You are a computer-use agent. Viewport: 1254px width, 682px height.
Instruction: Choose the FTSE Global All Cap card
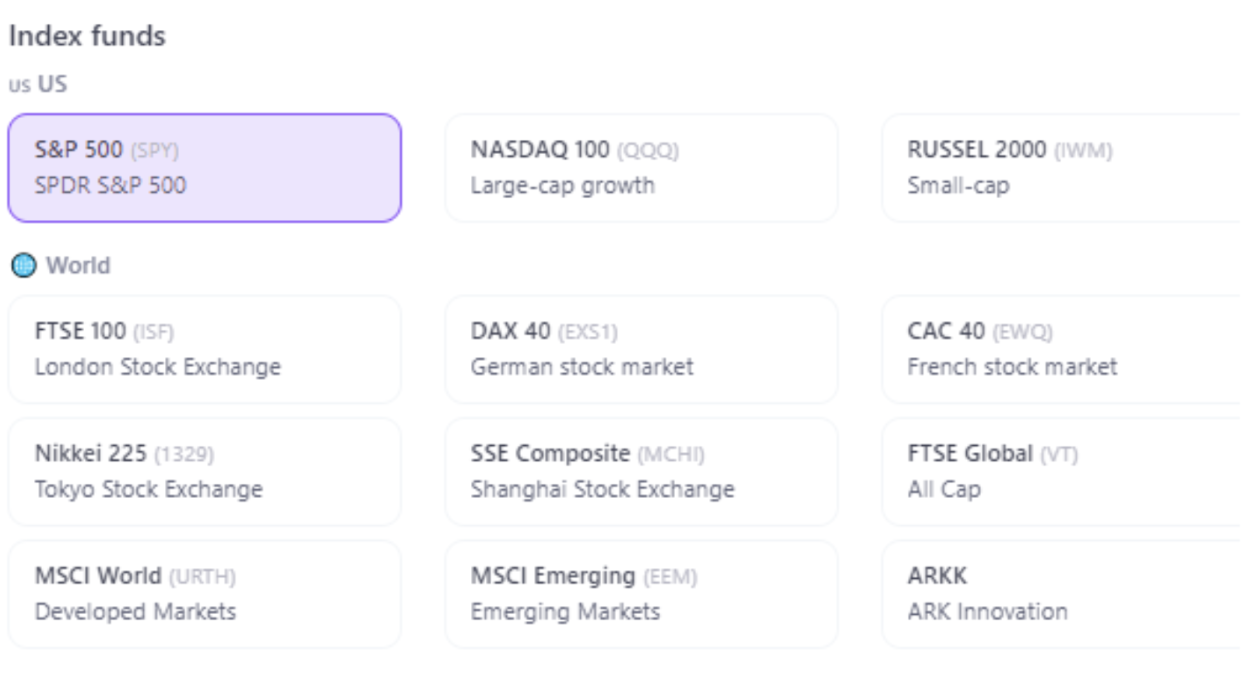(1067, 472)
